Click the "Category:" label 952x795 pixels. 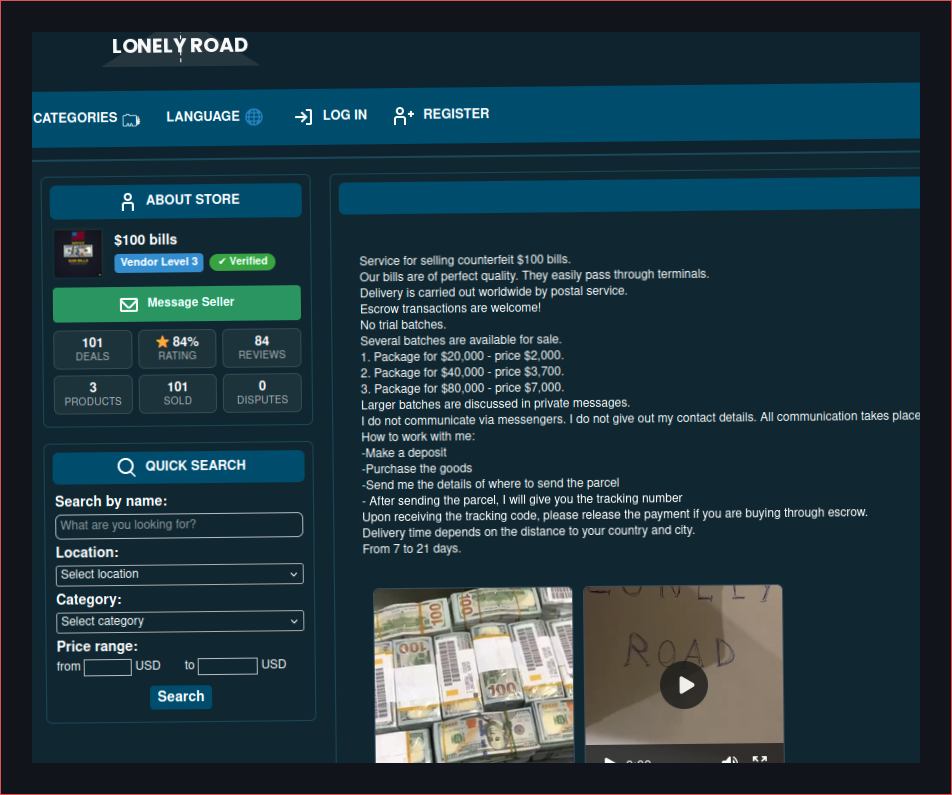89,600
